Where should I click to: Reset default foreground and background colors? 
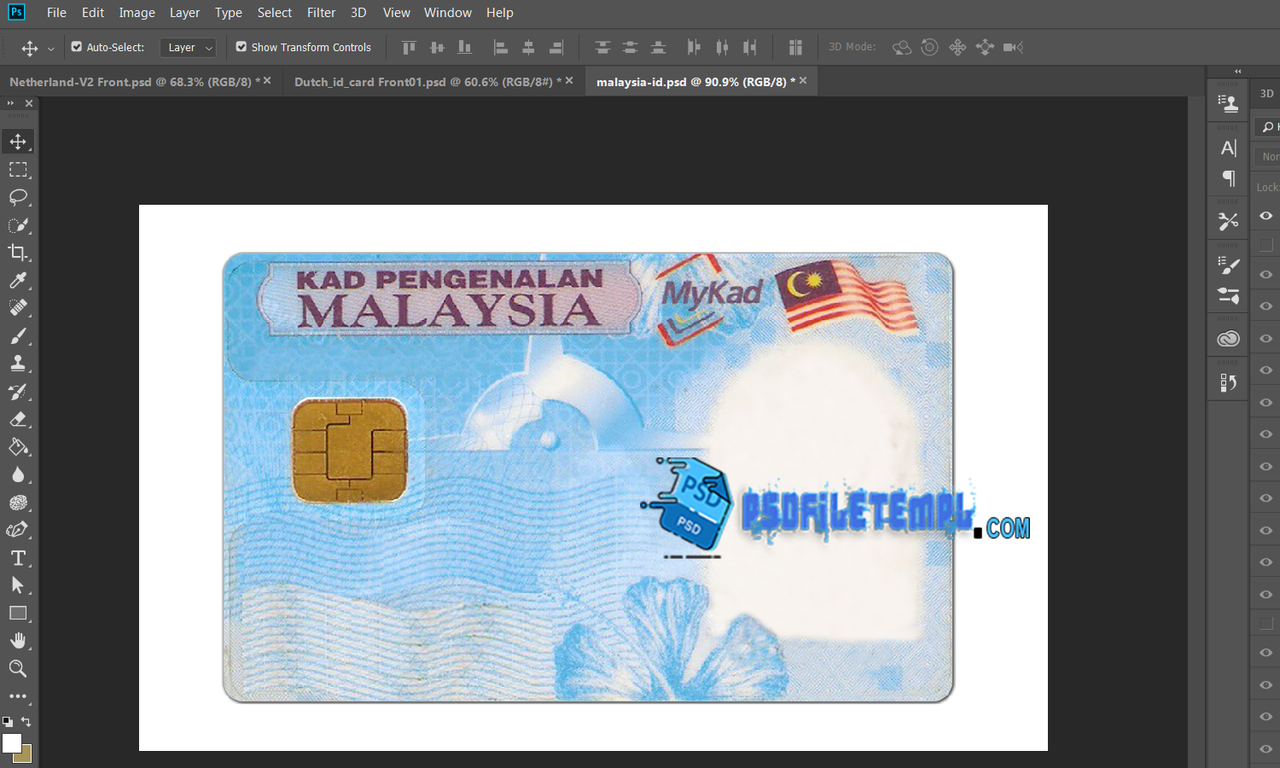[8, 721]
